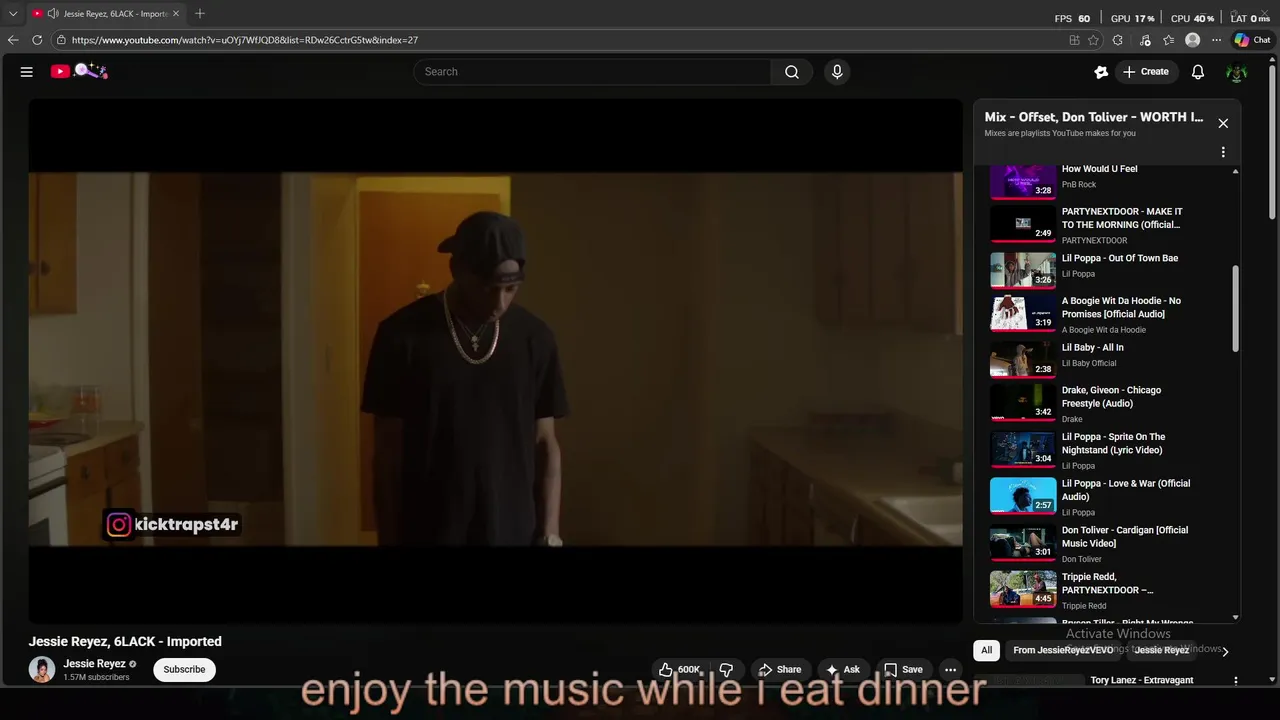Open a new browser tab
The height and width of the screenshot is (720, 1280).
click(x=200, y=13)
